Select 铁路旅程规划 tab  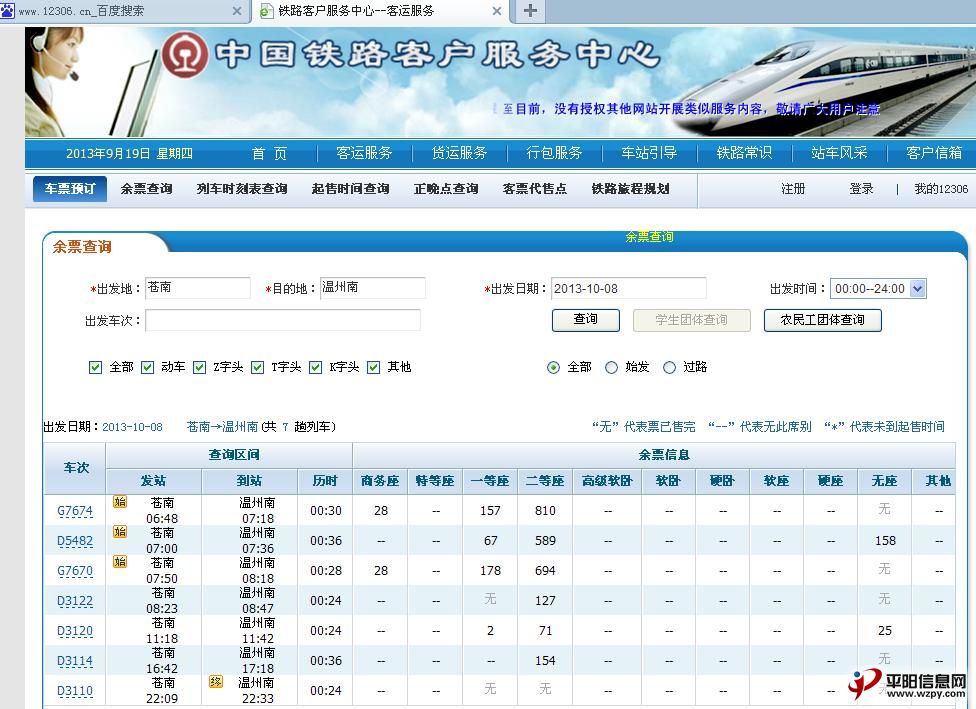coord(631,189)
